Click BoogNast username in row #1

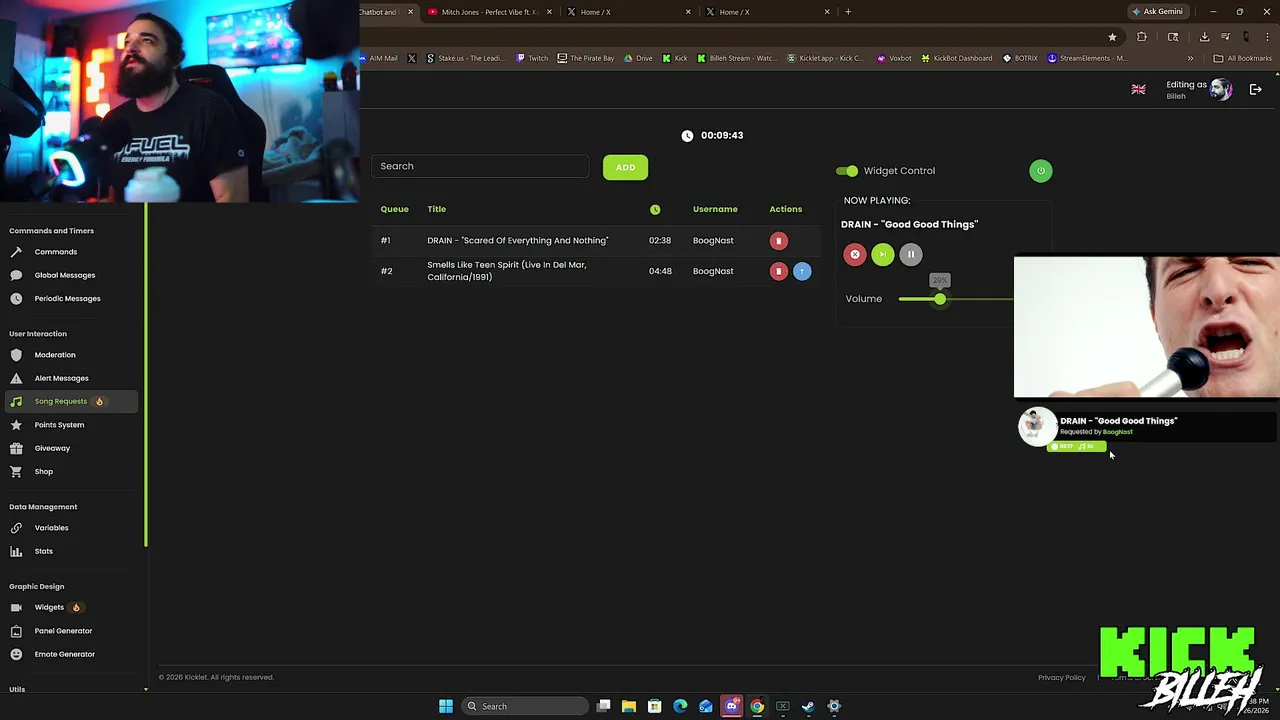(713, 241)
